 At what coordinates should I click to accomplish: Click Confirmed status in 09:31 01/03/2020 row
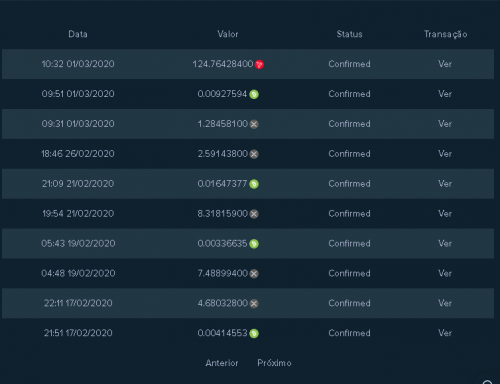click(349, 124)
